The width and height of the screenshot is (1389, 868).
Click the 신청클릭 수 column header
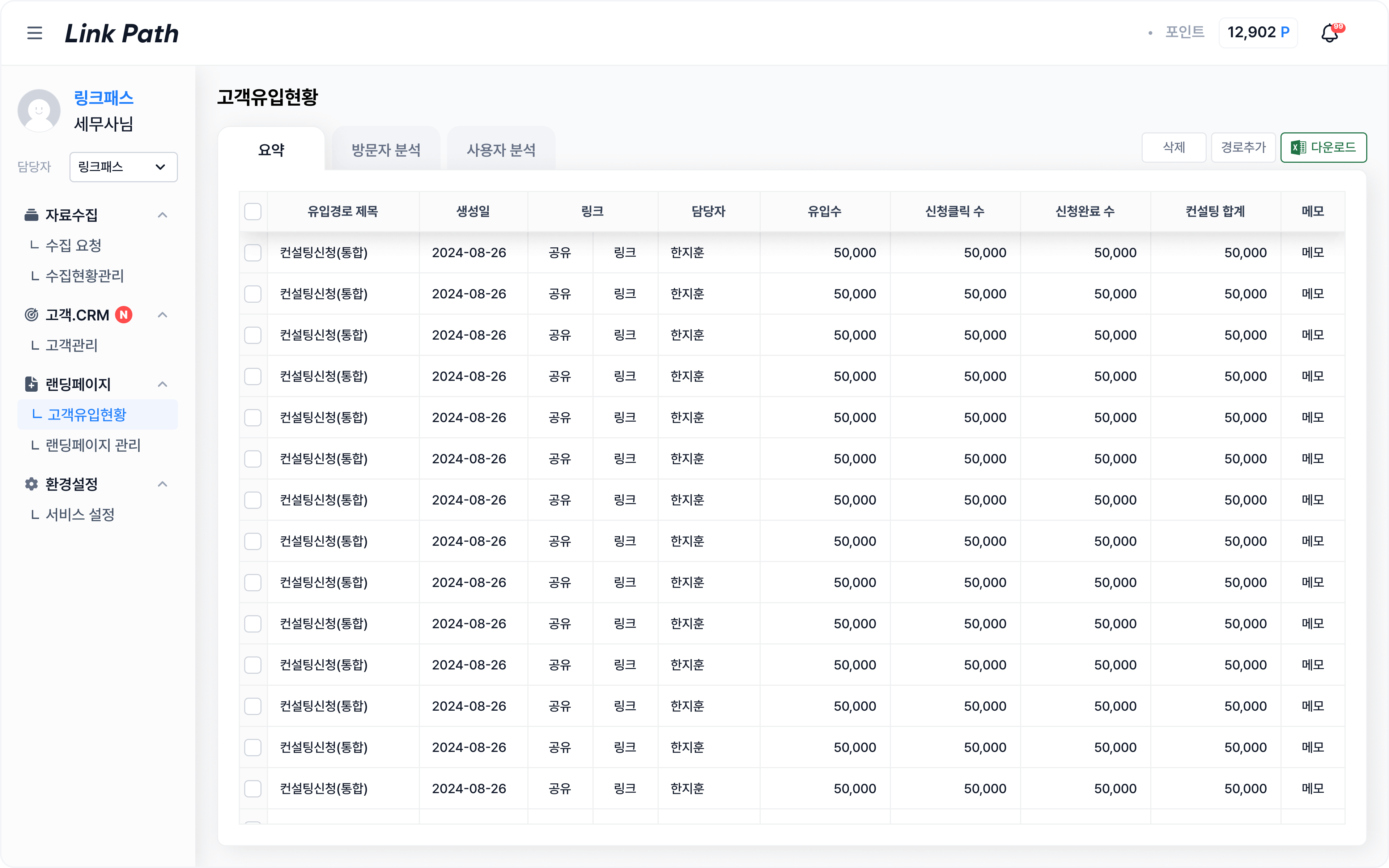coord(955,211)
